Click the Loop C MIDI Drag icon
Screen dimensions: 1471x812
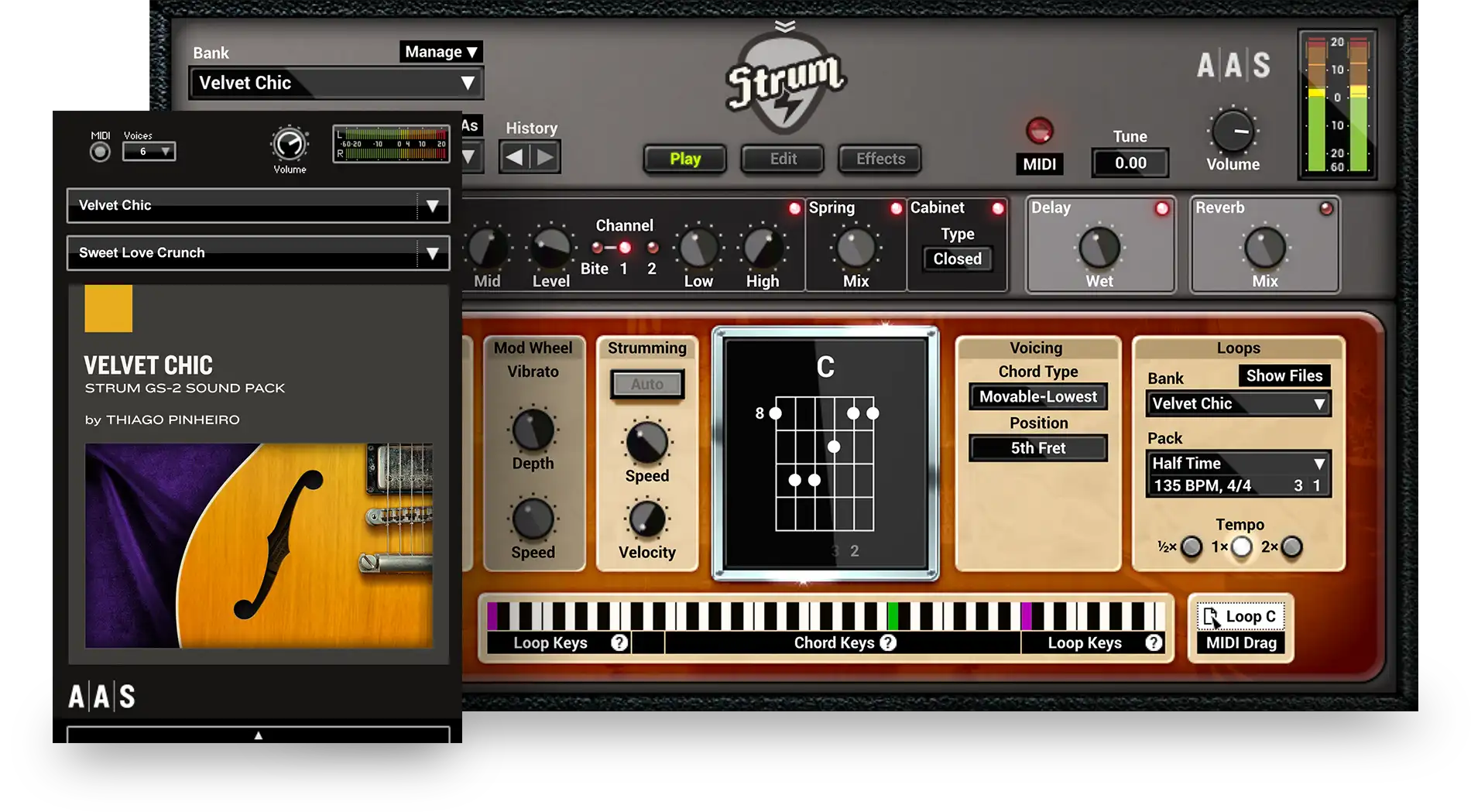tap(1211, 617)
